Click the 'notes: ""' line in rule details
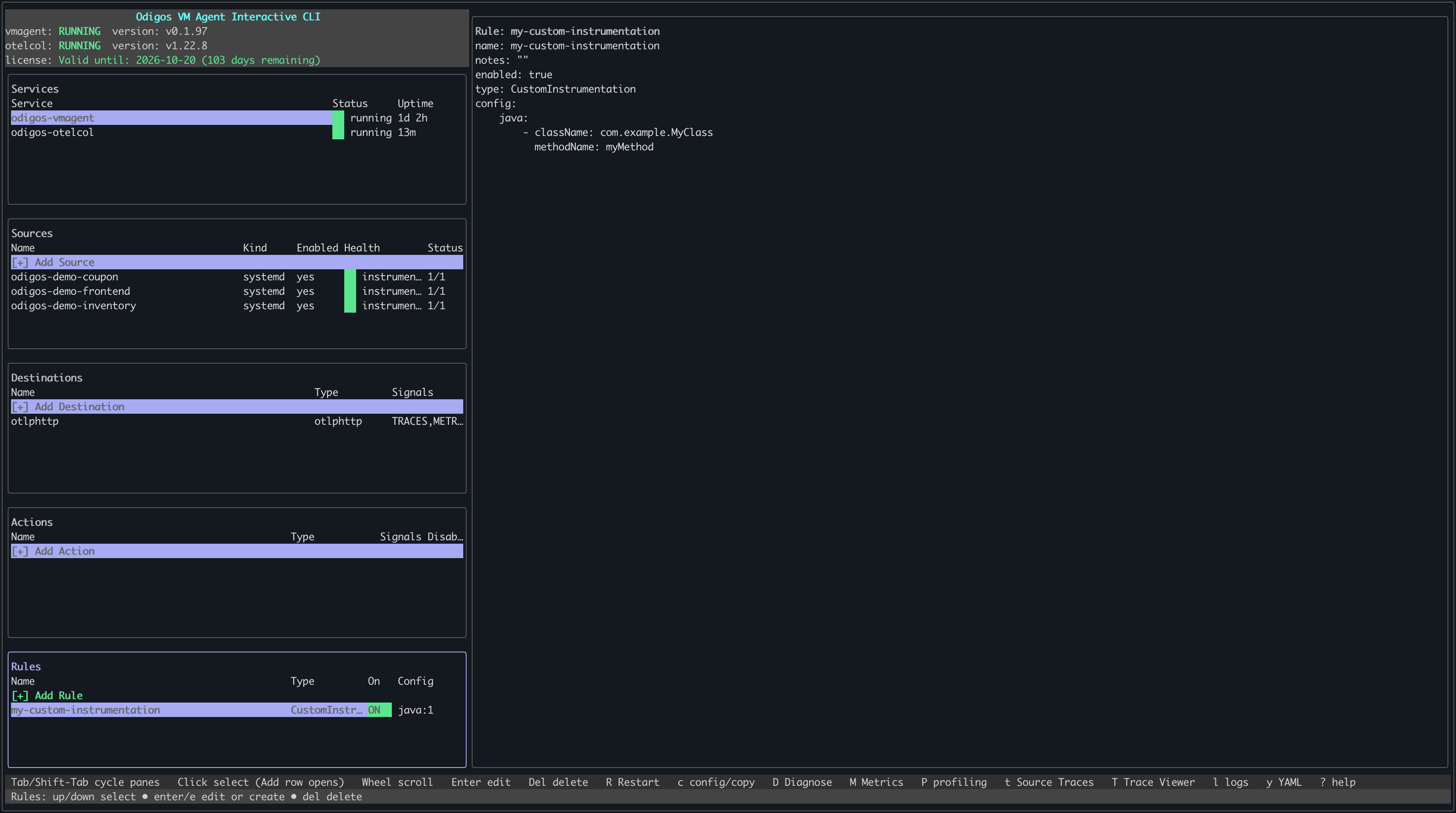 click(x=501, y=60)
